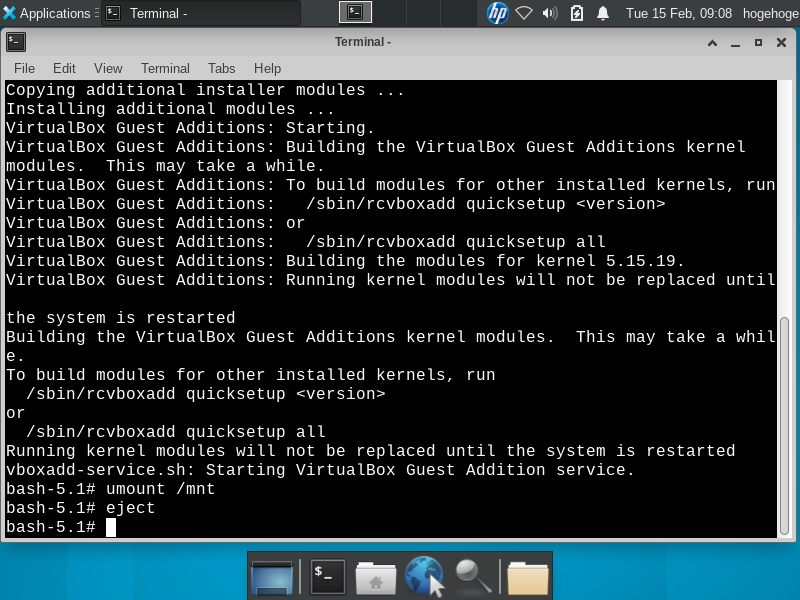
Task: Open application finder magnifier icon
Action: 472,578
